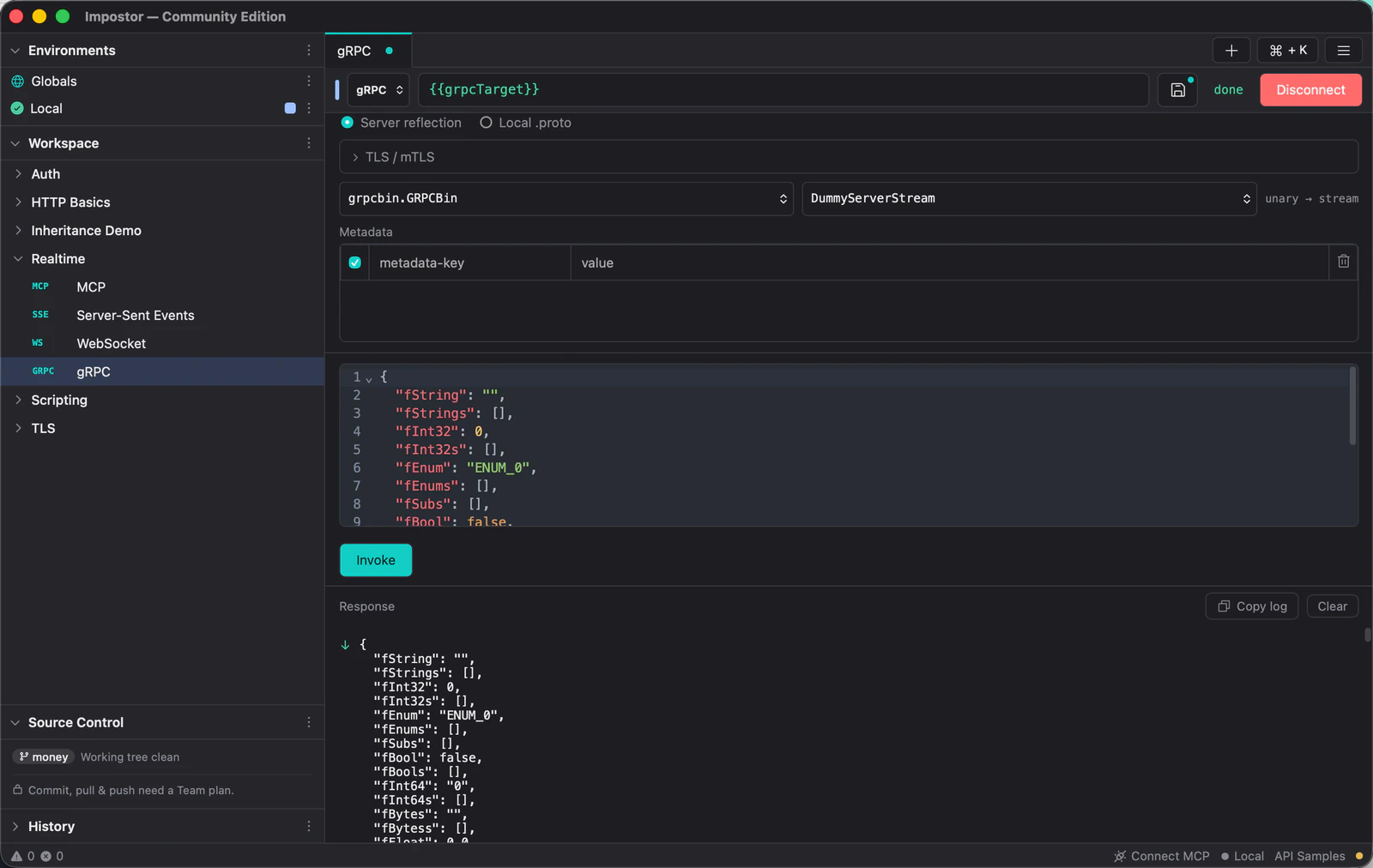Click the SSE protocol badge

pyautogui.click(x=40, y=315)
